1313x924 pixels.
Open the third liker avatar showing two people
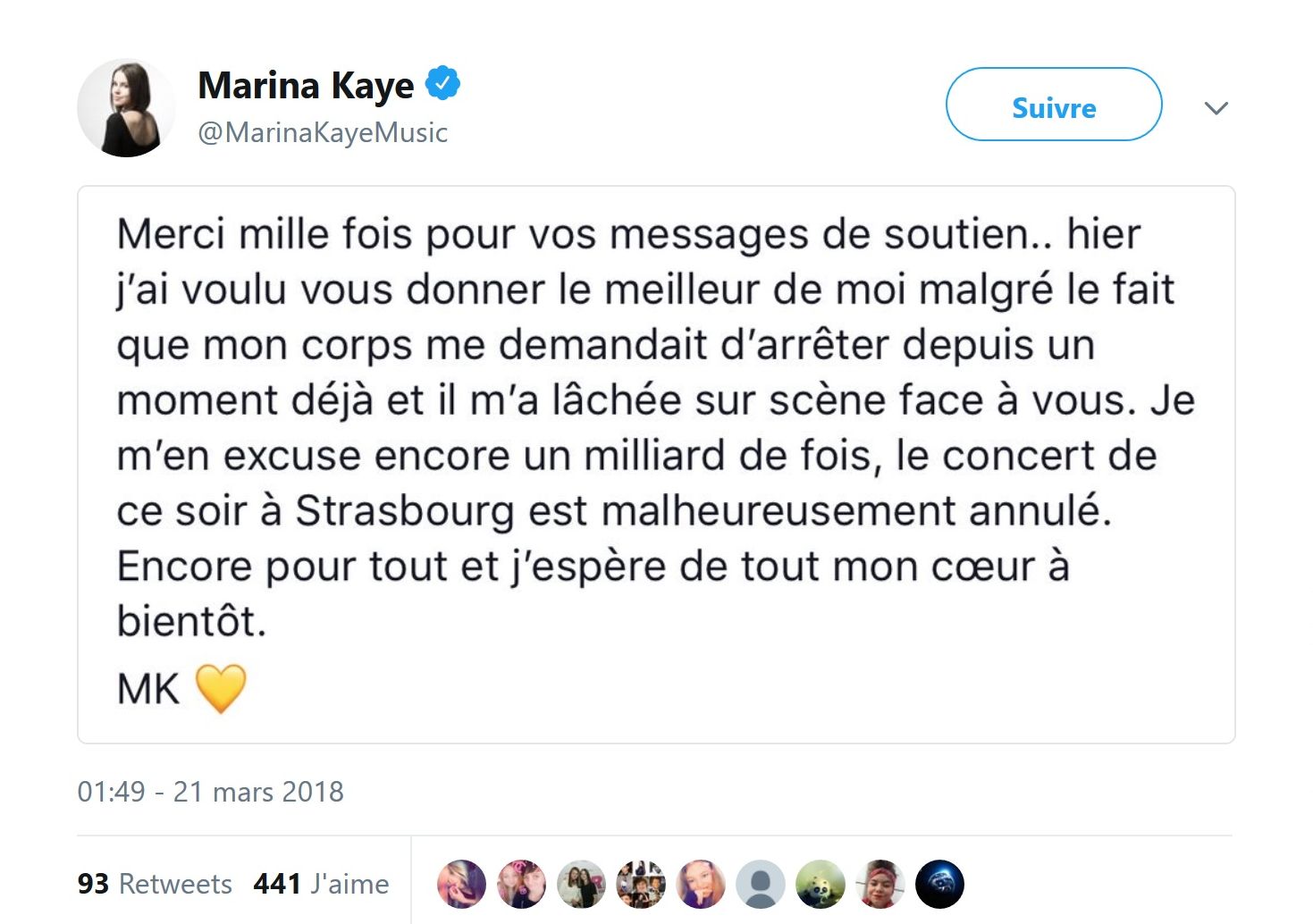coord(581,884)
